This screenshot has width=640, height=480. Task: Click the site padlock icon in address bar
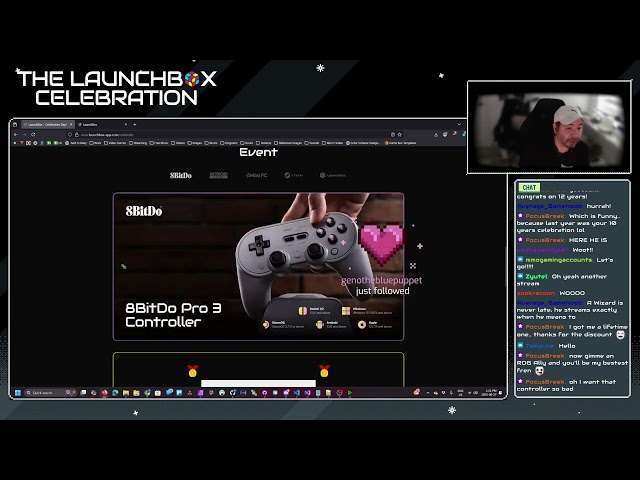pyautogui.click(x=76, y=135)
